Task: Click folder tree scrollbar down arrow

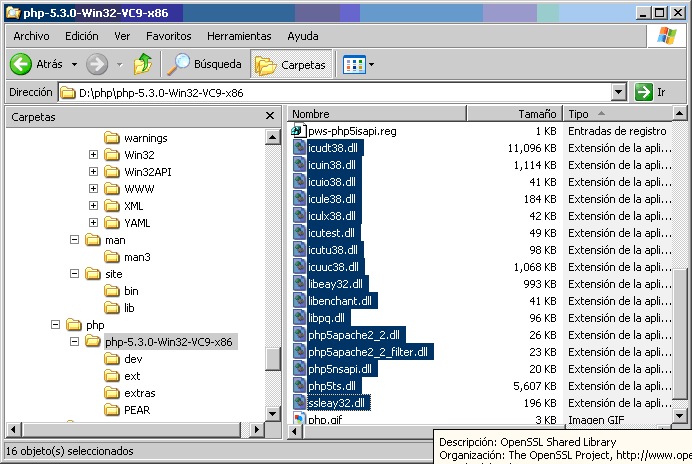Action: coord(273,413)
